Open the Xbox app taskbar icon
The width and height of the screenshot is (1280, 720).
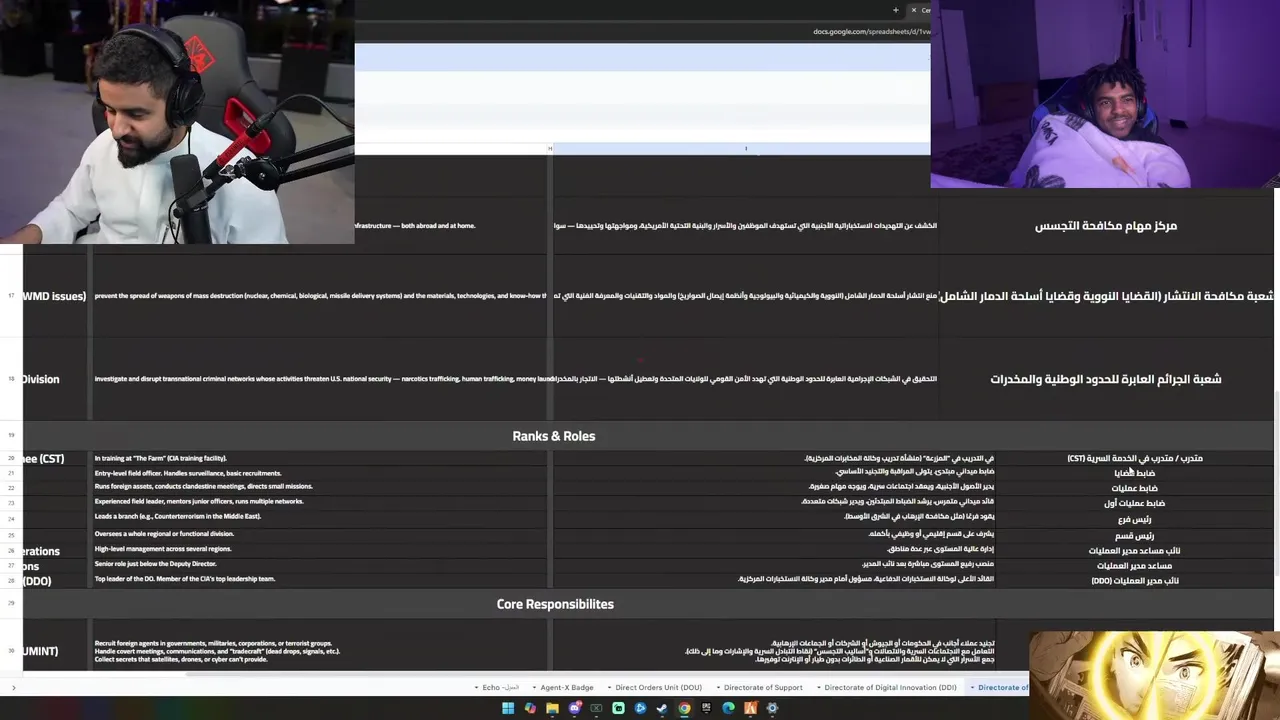pos(596,708)
